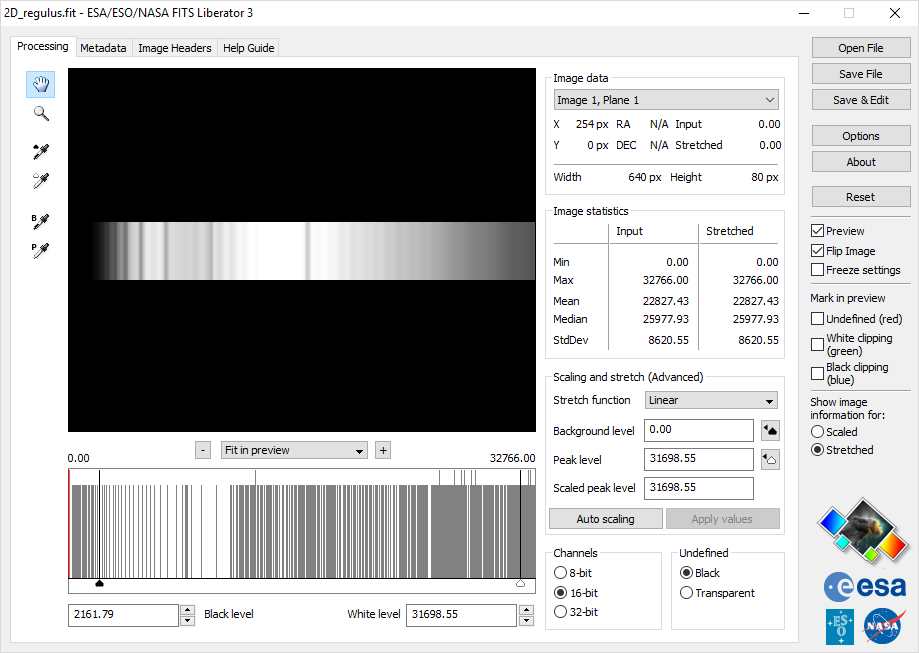This screenshot has height=653, width=919.
Task: Select the Peak level (P) eyedropper
Action: (41, 250)
